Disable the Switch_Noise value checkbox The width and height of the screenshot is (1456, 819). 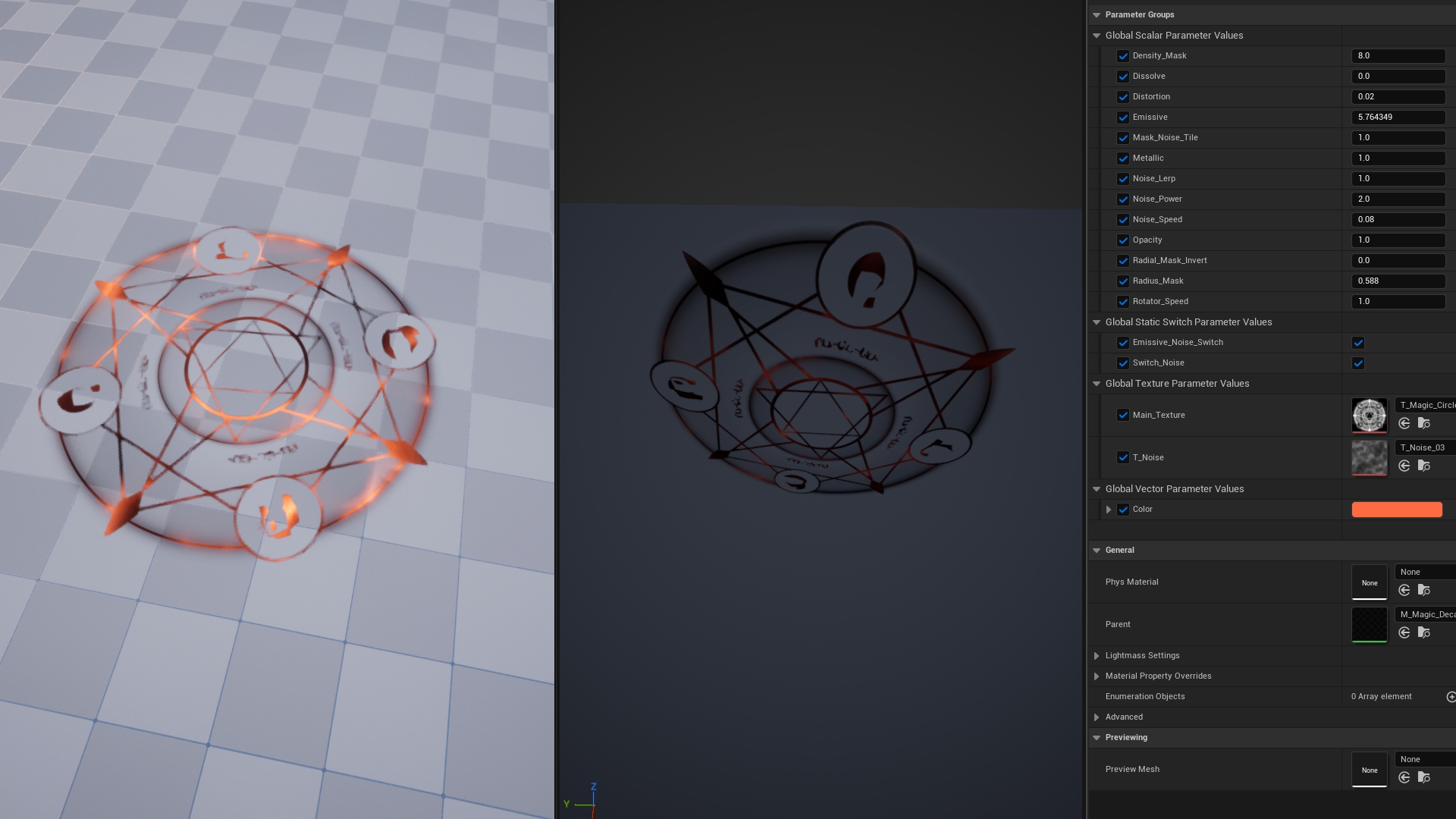tap(1358, 363)
